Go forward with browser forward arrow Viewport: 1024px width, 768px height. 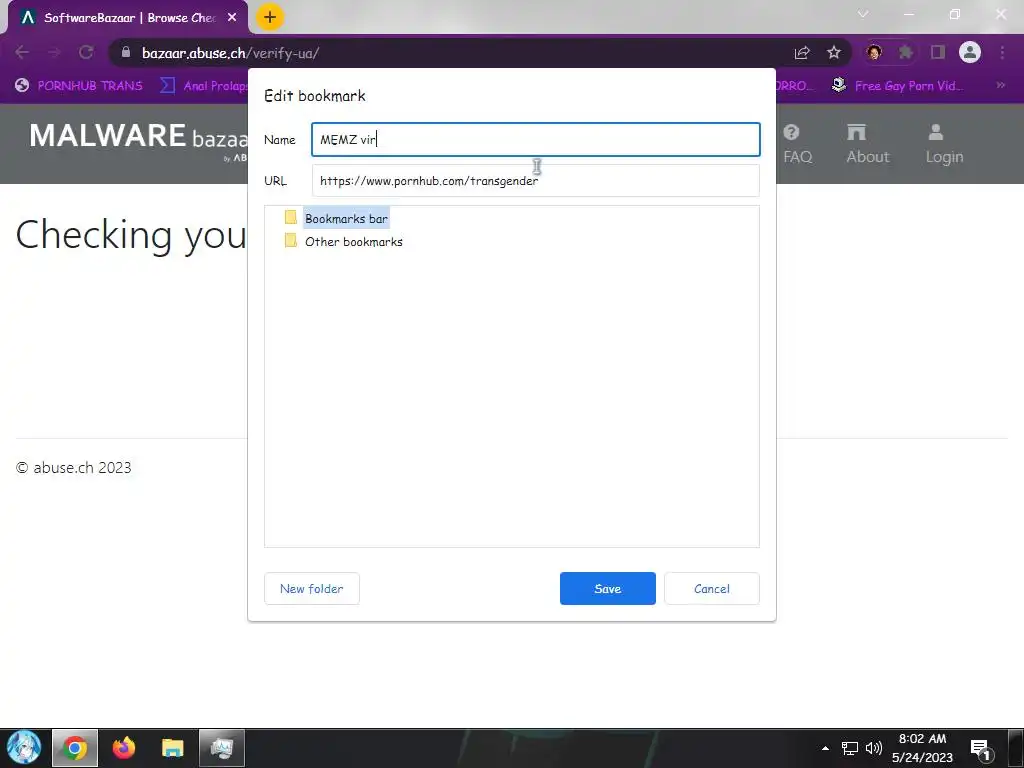click(54, 52)
